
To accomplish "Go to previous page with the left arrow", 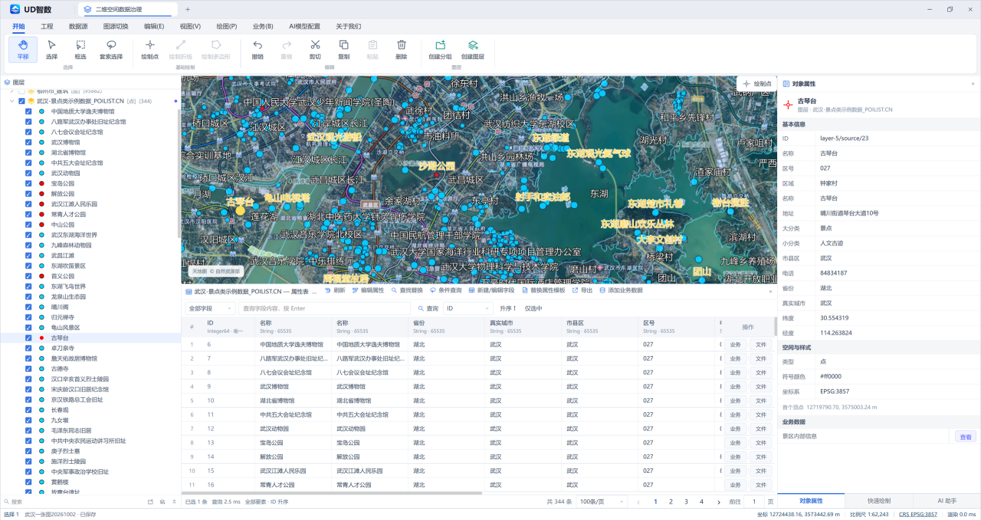I will pos(638,502).
